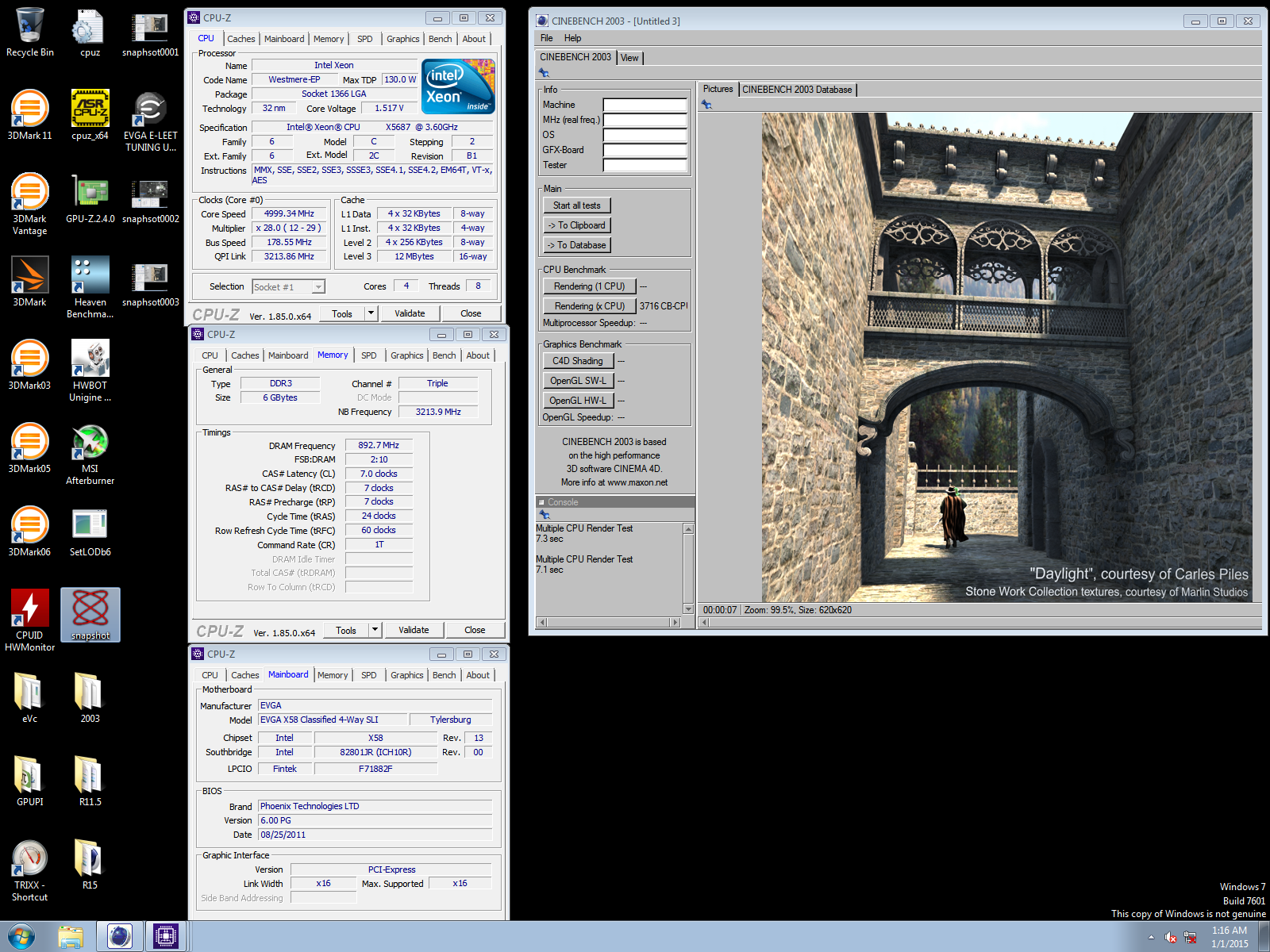Run the OpenGL SW-L test
Image resolution: width=1270 pixels, height=952 pixels.
tap(578, 381)
